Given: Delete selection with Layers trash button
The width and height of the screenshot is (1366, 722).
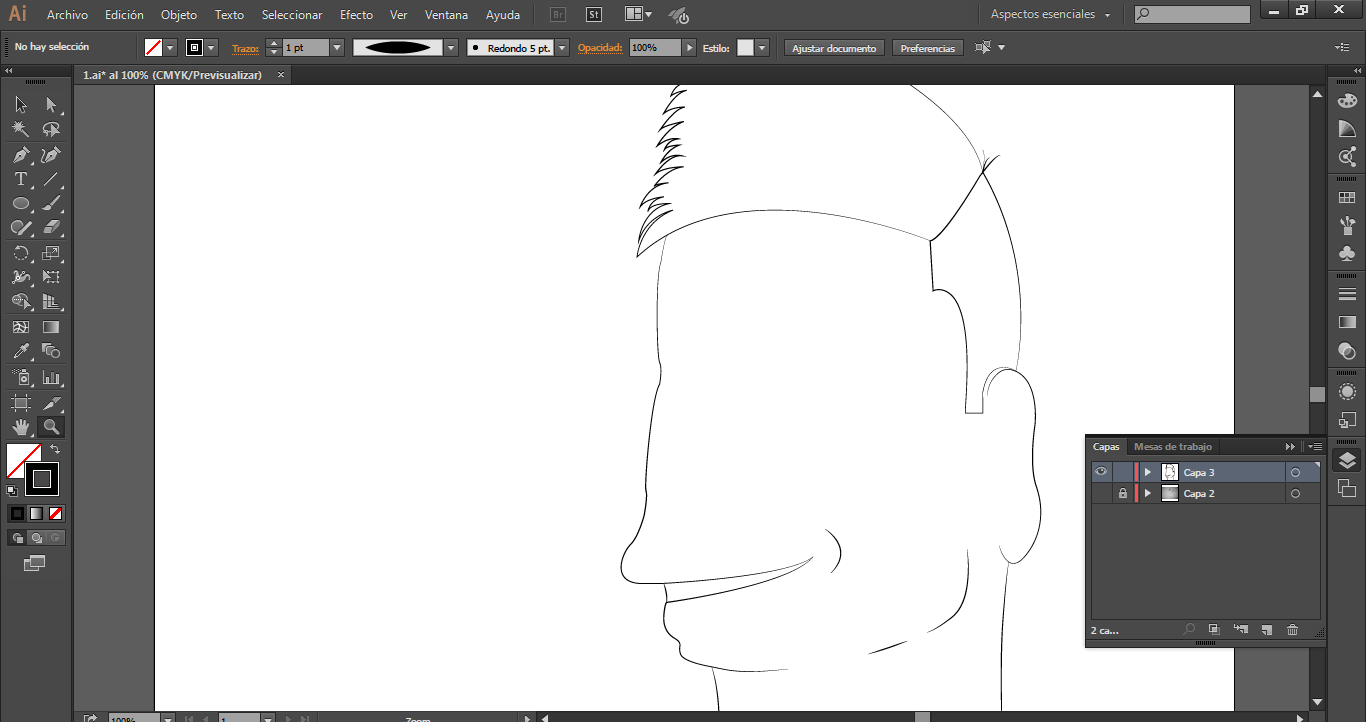Looking at the screenshot, I should point(1292,630).
